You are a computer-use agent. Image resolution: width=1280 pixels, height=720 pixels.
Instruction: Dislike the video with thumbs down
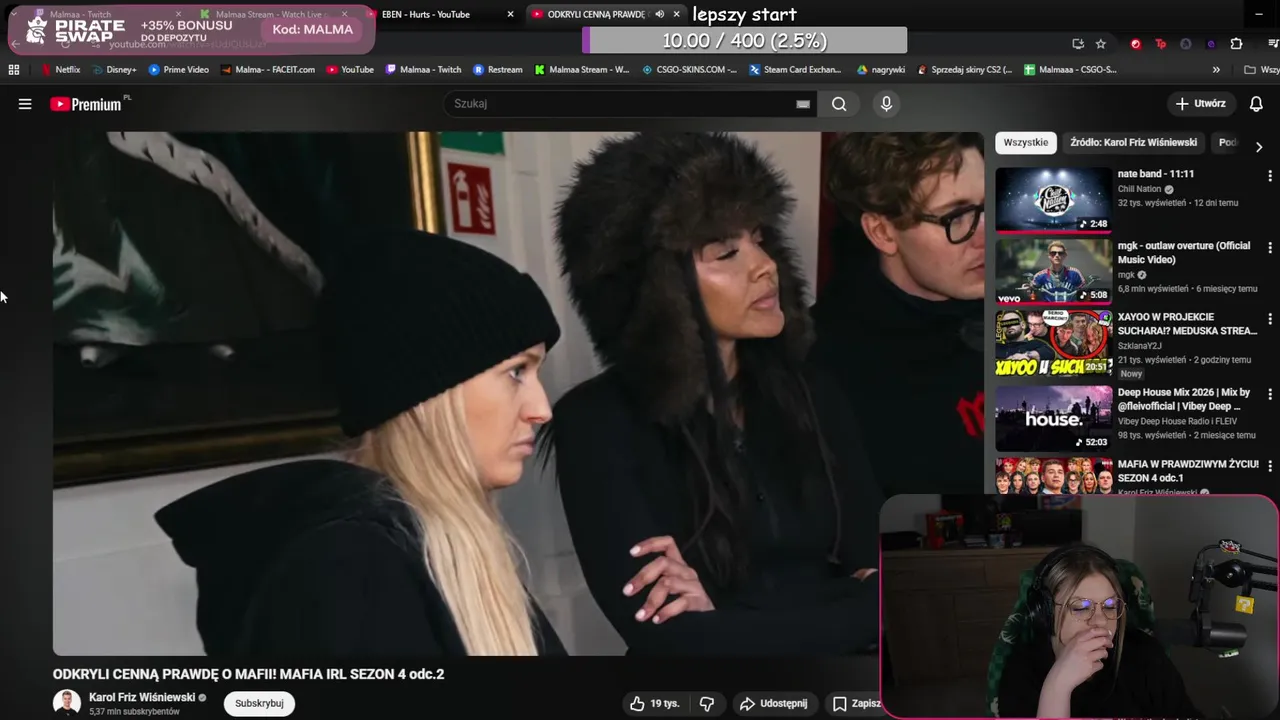[x=707, y=704]
